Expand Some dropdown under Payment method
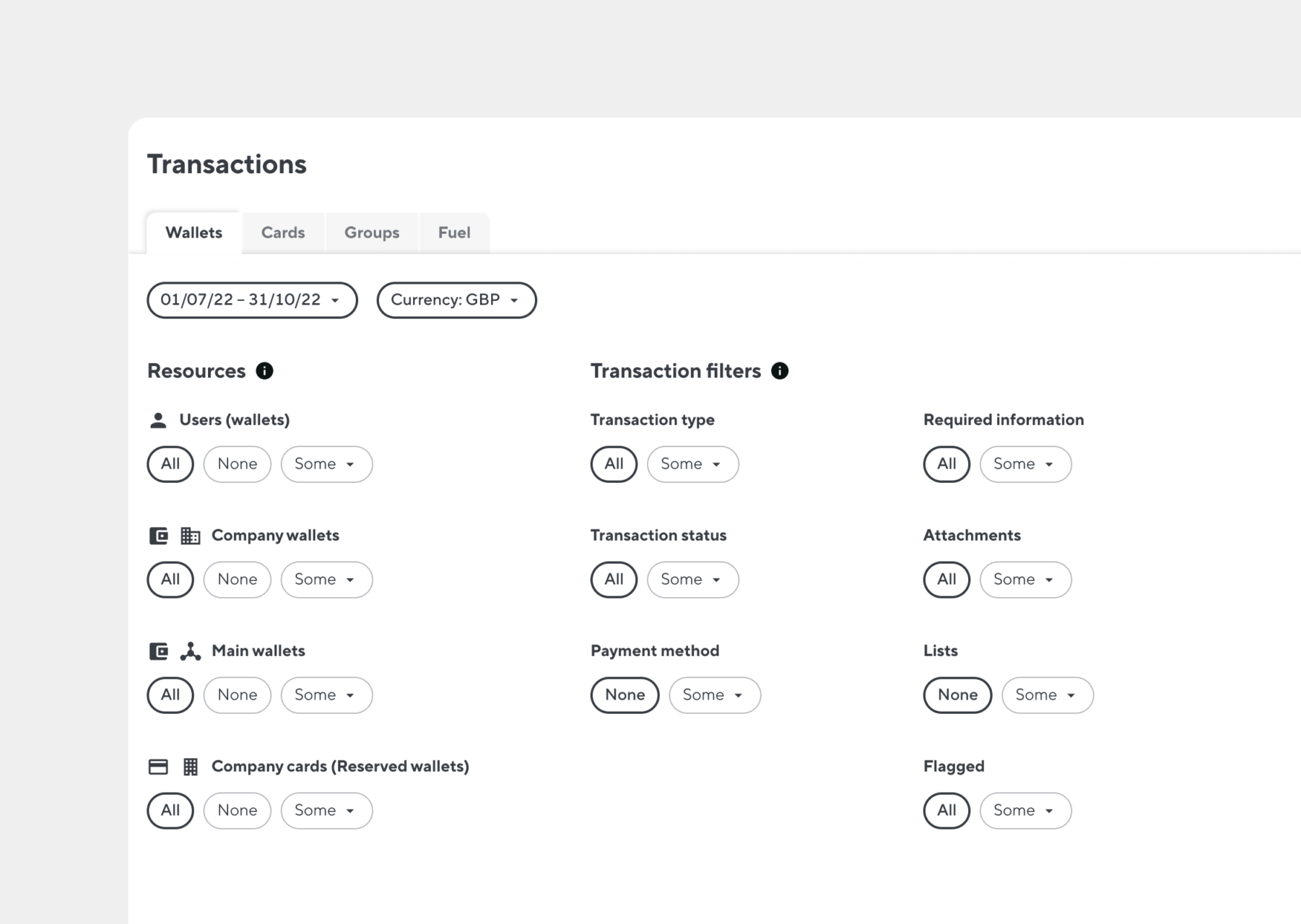1301x924 pixels. pyautogui.click(x=715, y=695)
